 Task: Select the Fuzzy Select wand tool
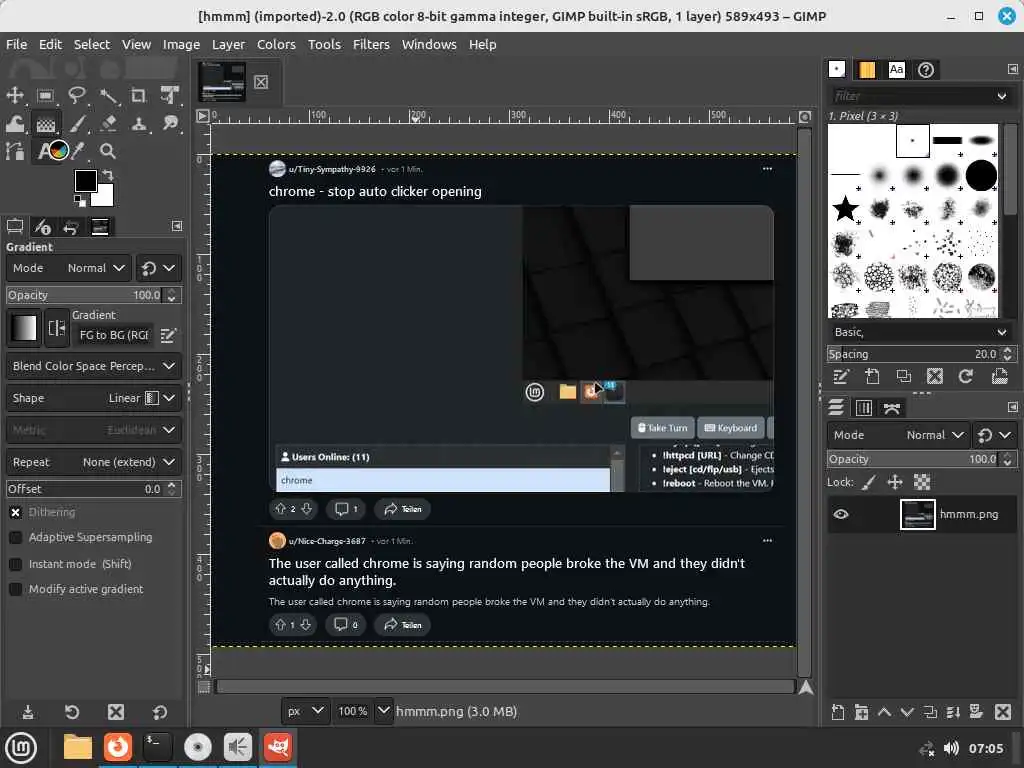pyautogui.click(x=108, y=95)
